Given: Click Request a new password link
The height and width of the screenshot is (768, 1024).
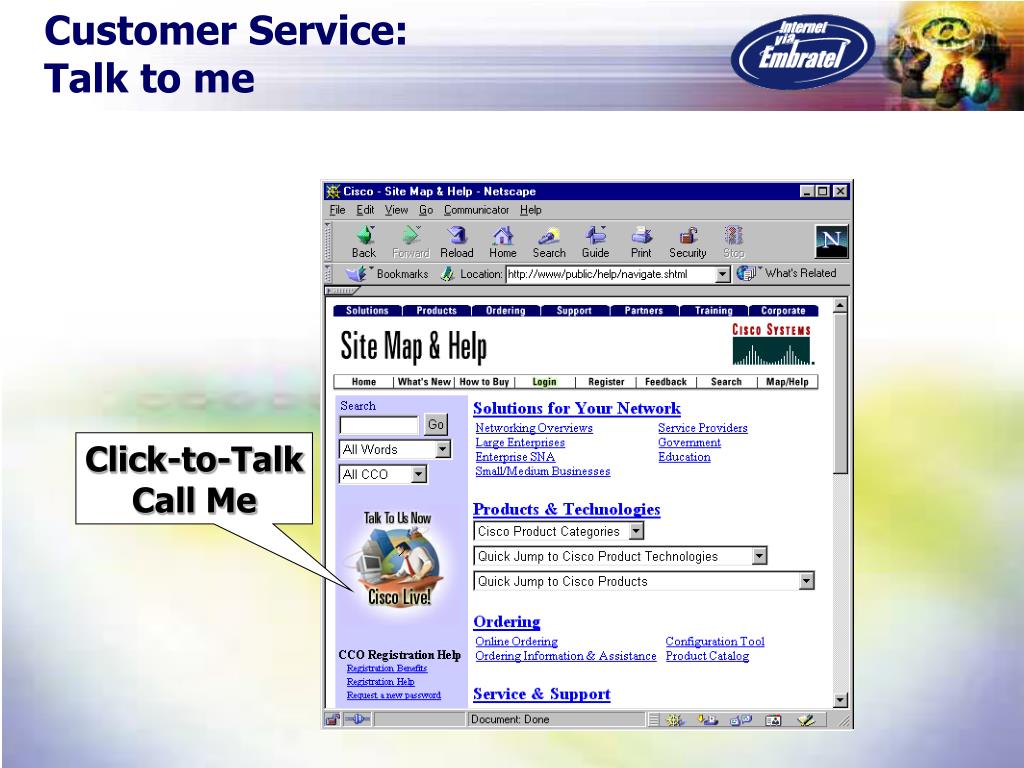Looking at the screenshot, I should (x=394, y=695).
